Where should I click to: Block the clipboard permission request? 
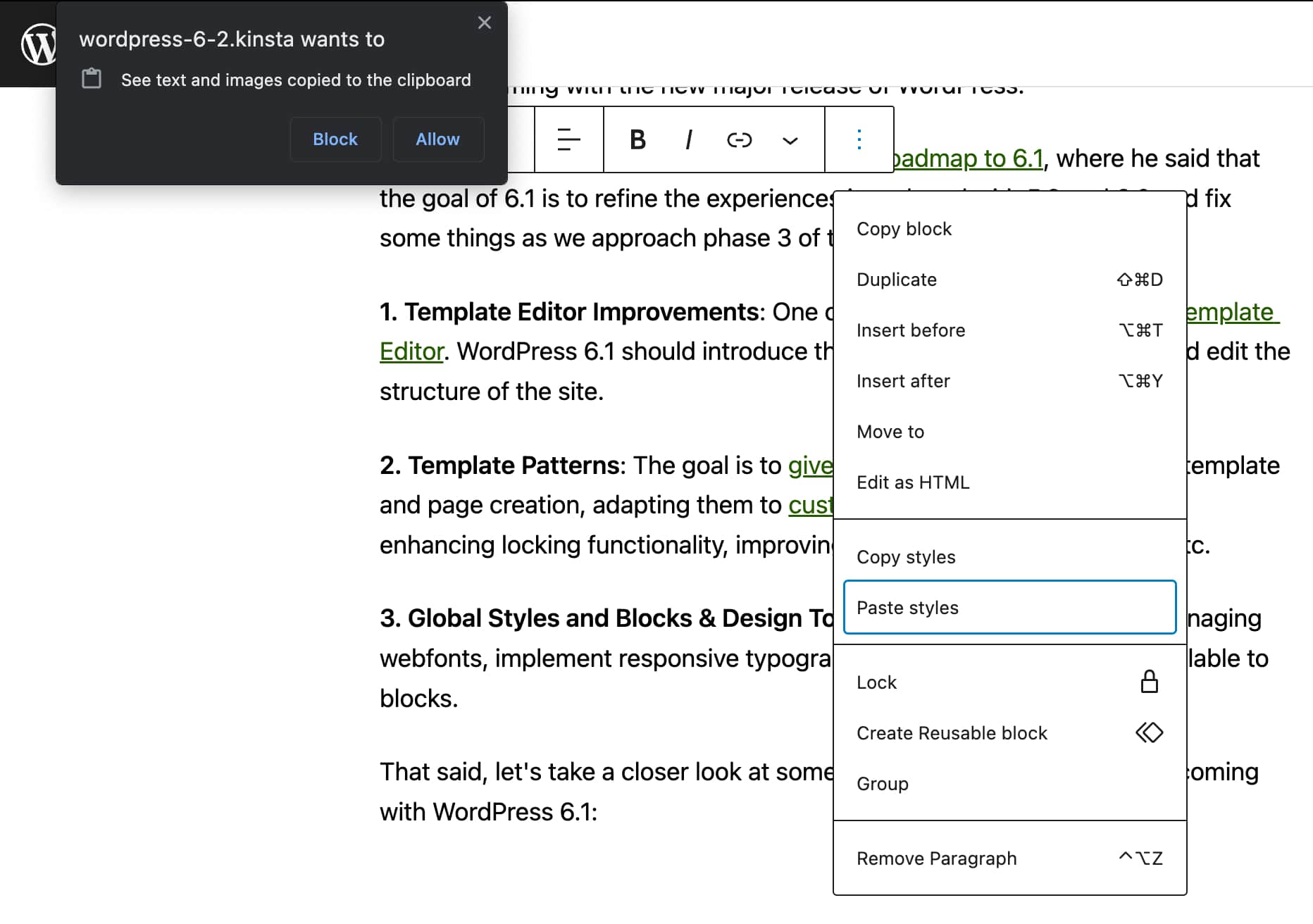335,139
